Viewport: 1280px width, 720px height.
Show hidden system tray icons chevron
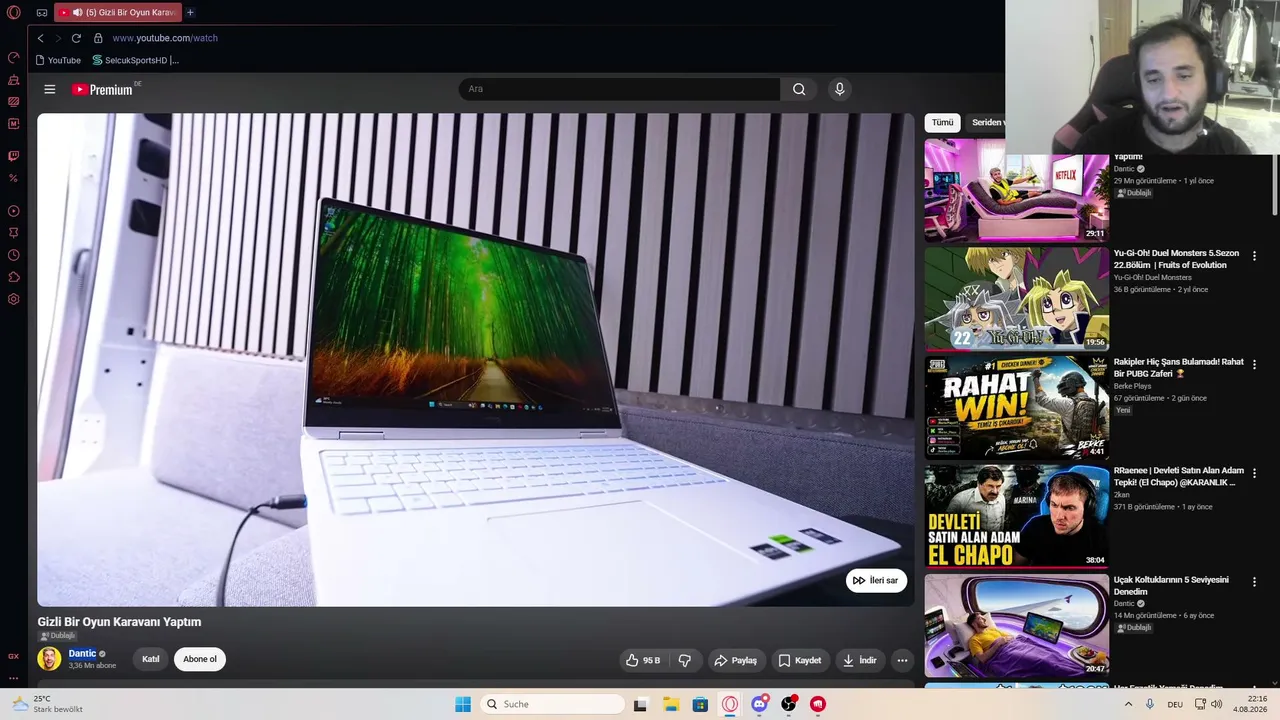pyautogui.click(x=1129, y=704)
